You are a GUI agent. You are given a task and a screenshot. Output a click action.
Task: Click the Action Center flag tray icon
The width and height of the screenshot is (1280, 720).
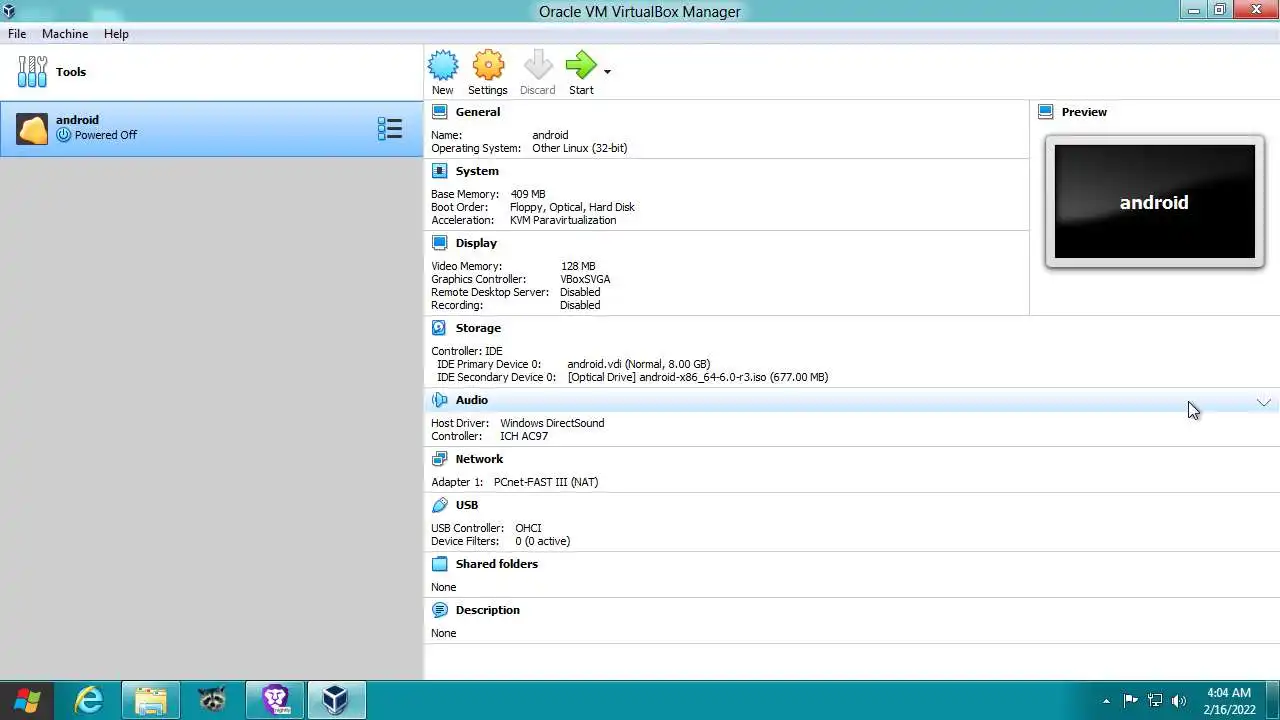pyautogui.click(x=1131, y=701)
